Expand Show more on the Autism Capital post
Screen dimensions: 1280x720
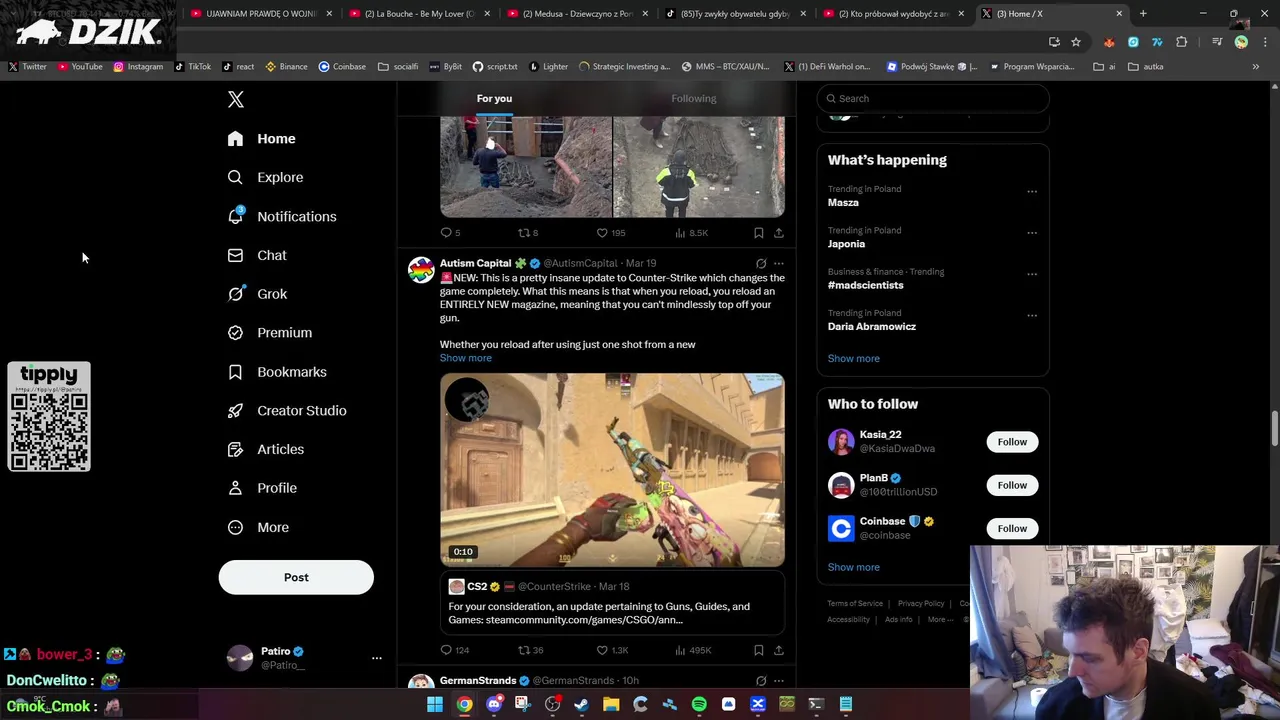click(466, 358)
